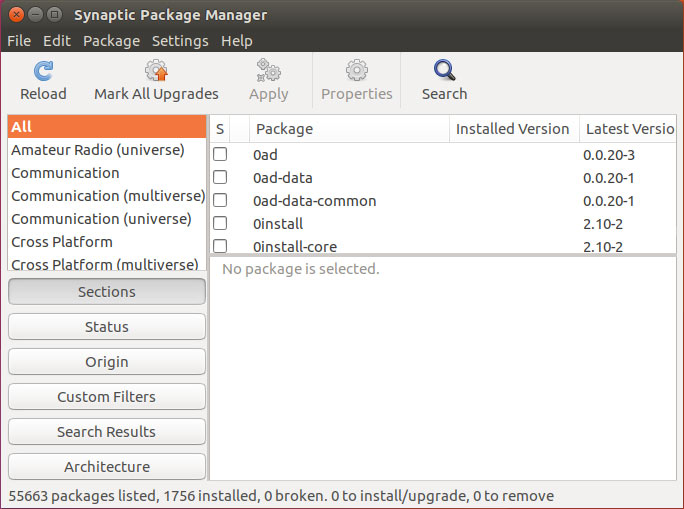Toggle the status checkbox for 0ad-data
The width and height of the screenshot is (684, 509).
coord(220,177)
